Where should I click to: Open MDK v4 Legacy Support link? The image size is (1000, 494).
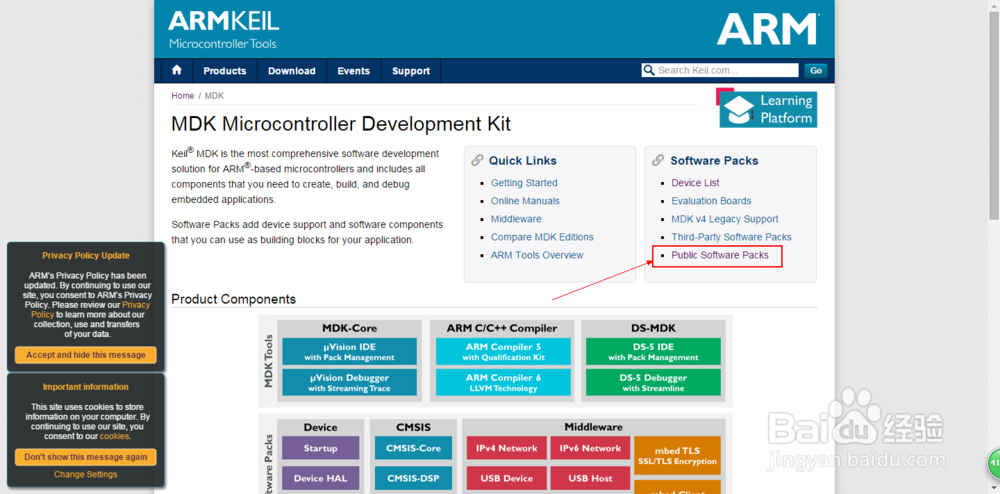[724, 219]
